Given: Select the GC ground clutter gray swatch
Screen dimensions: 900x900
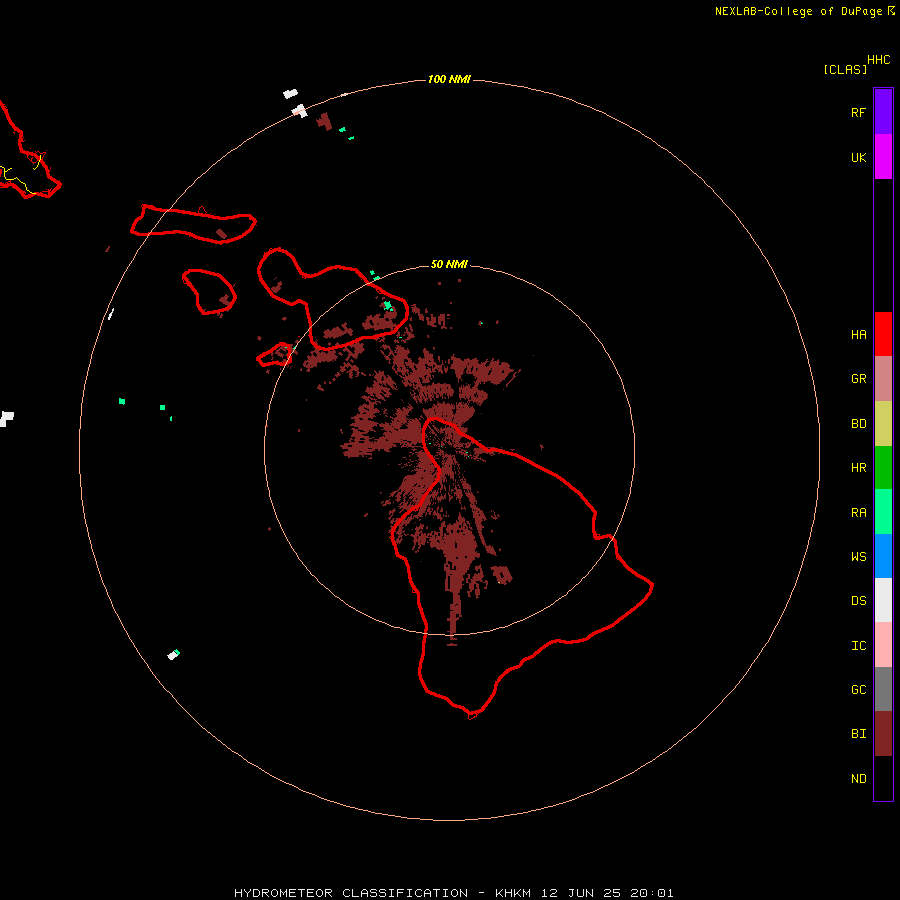Looking at the screenshot, I should (883, 689).
